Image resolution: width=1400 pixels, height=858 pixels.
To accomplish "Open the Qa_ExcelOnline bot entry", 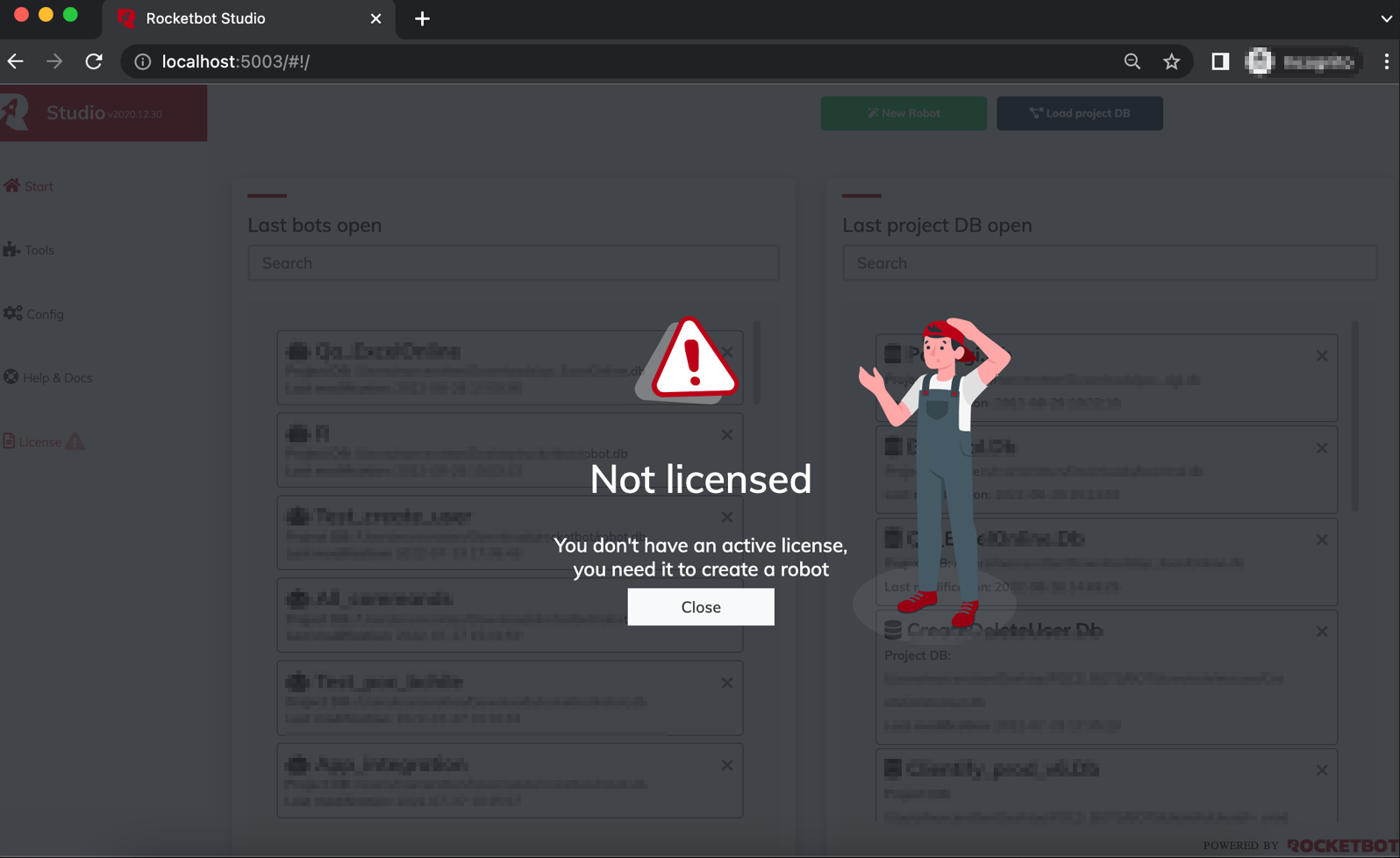I will pyautogui.click(x=510, y=368).
